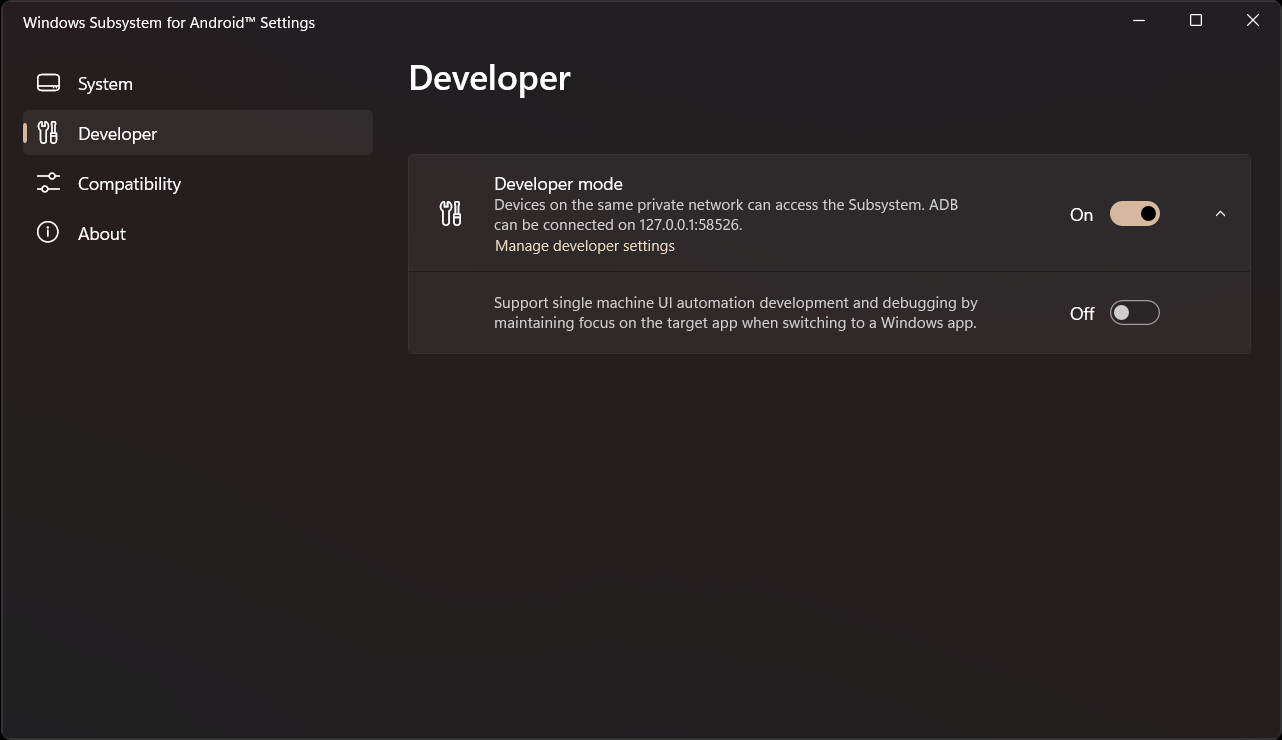Image resolution: width=1282 pixels, height=740 pixels.
Task: Turn off the Developer mode switch
Action: (1135, 214)
